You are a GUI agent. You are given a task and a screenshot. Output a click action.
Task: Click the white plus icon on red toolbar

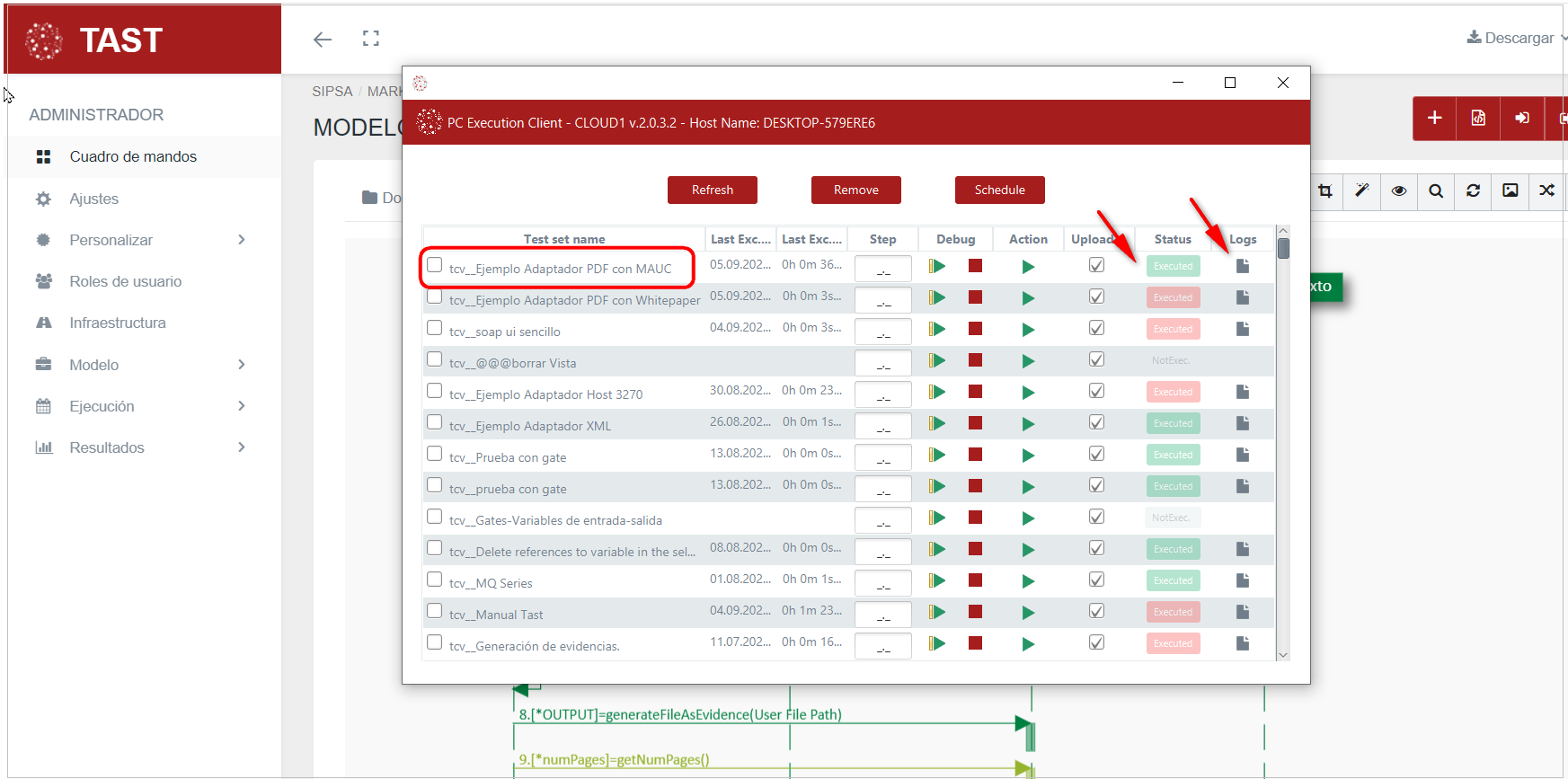pos(1435,118)
